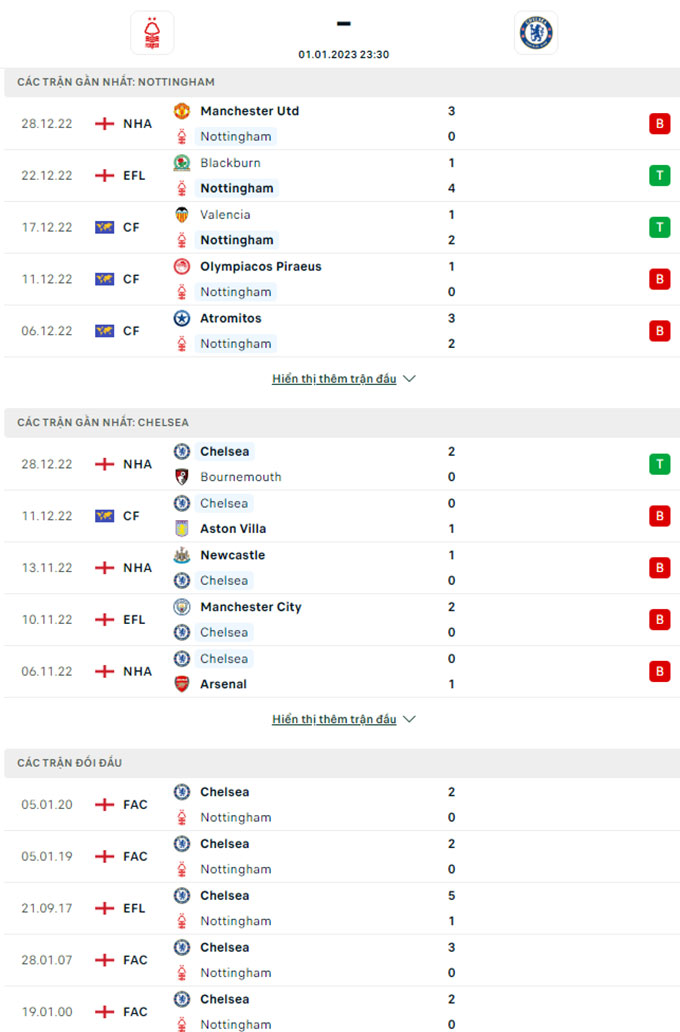Screen dimensions: 680x1032
Task: Click the 'Các trận đối đầu' section header
Action: tap(70, 763)
